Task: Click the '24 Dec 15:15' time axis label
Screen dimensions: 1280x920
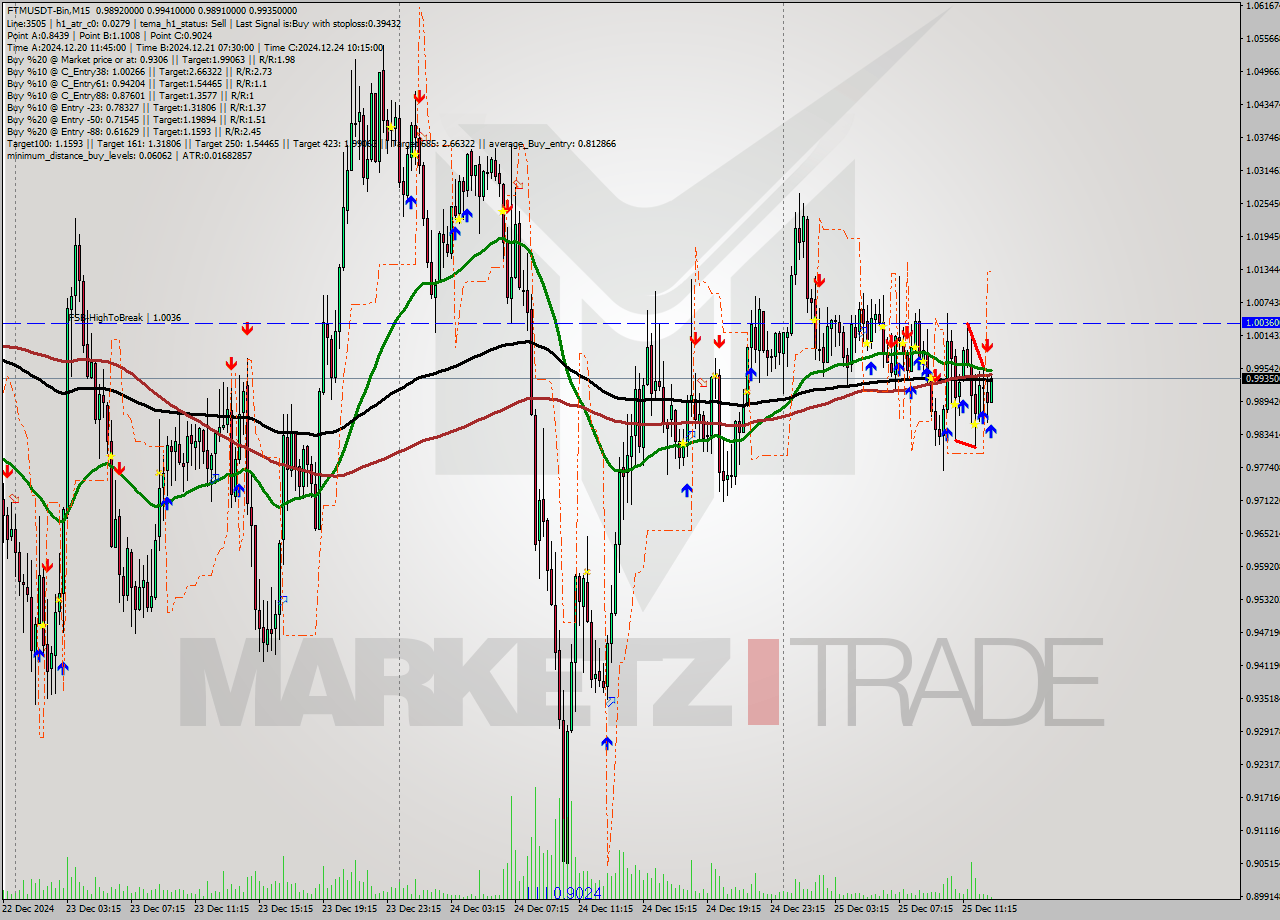Action: (669, 909)
